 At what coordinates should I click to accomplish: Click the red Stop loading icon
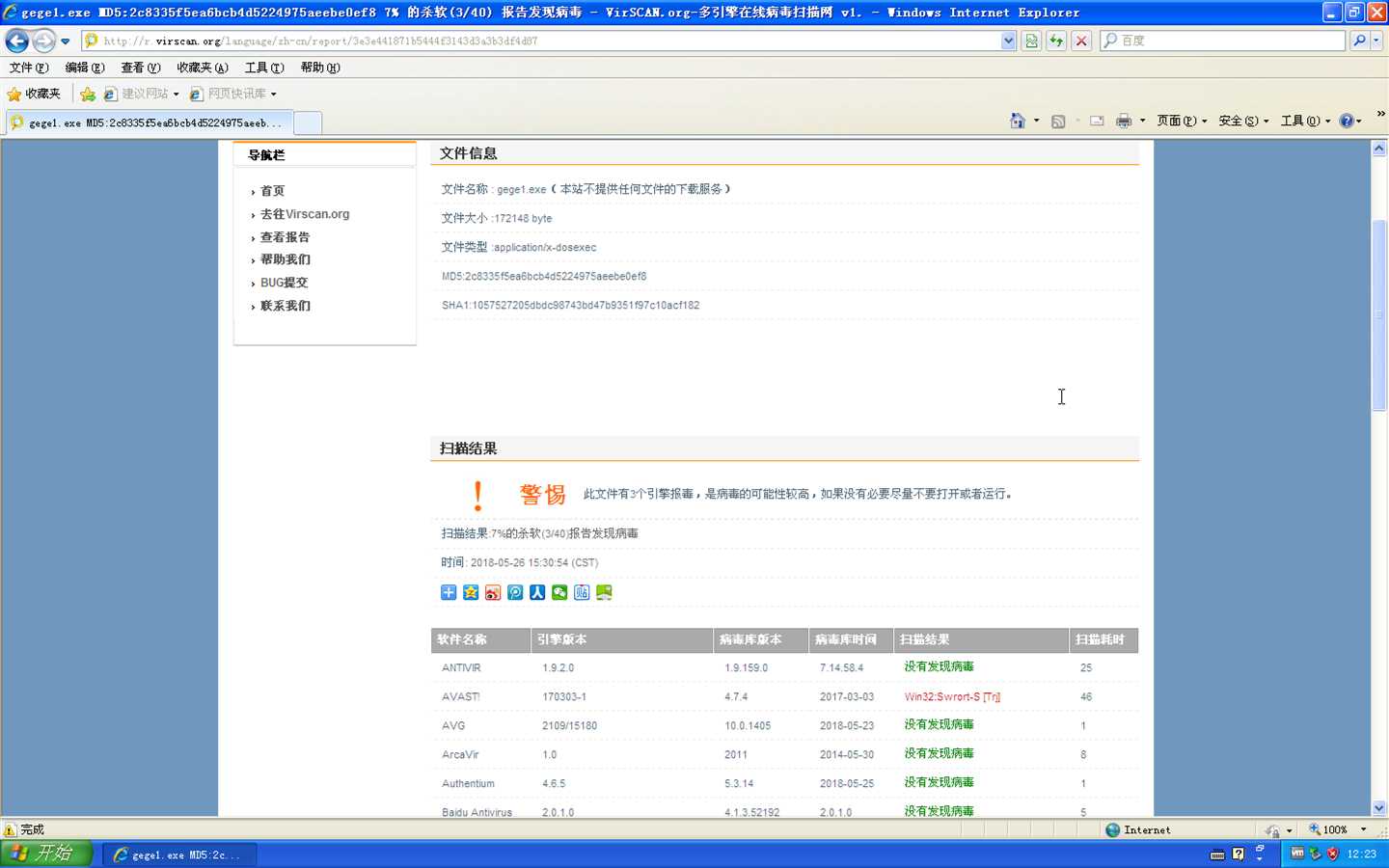click(1081, 41)
